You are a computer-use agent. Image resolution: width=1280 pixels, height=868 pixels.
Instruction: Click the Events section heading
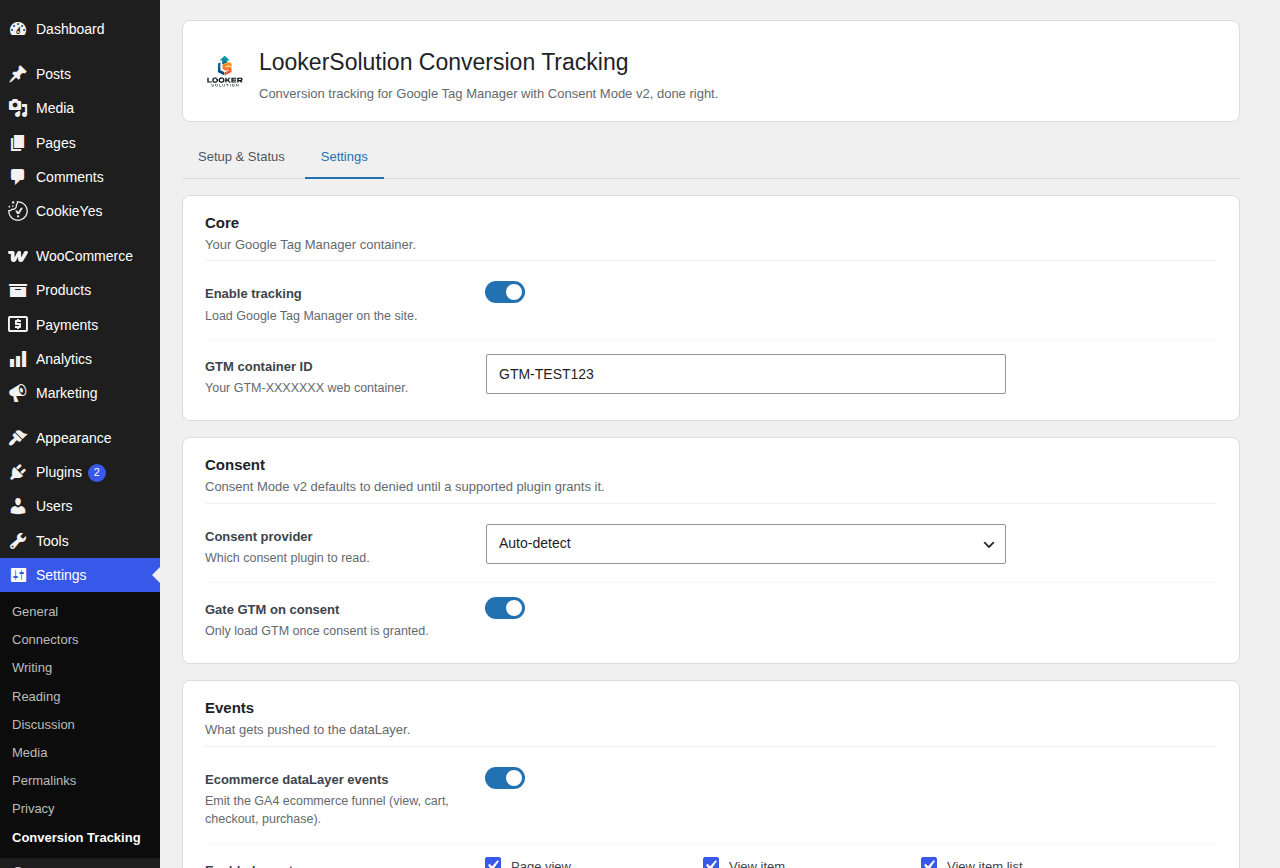pos(230,707)
